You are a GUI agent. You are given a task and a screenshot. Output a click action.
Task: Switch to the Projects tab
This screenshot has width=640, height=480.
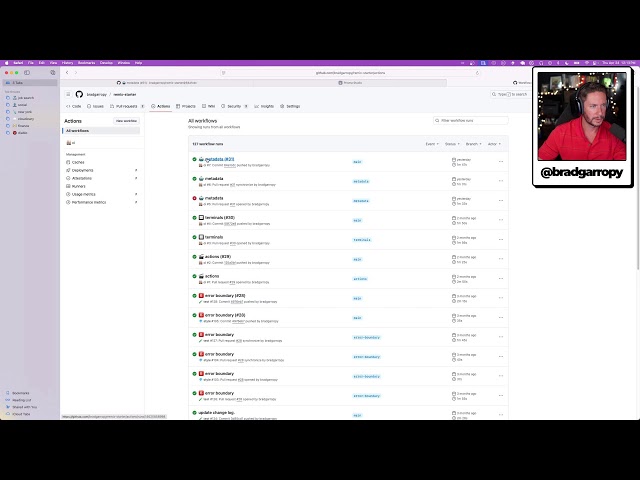pos(186,106)
